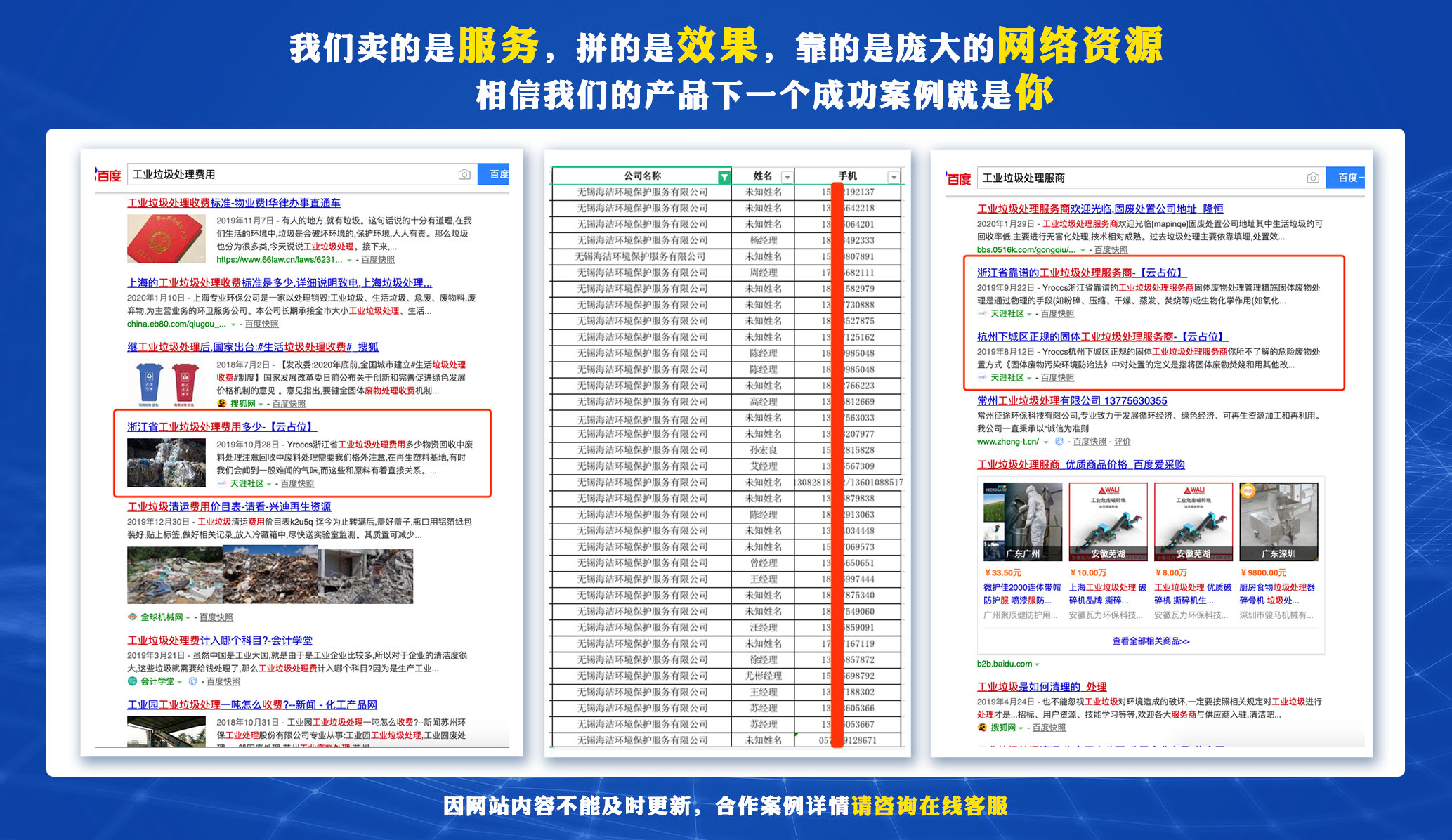The image size is (1452, 840).
Task: Click 保 badge icon next to www.zheng-t.cn
Action: (1059, 442)
